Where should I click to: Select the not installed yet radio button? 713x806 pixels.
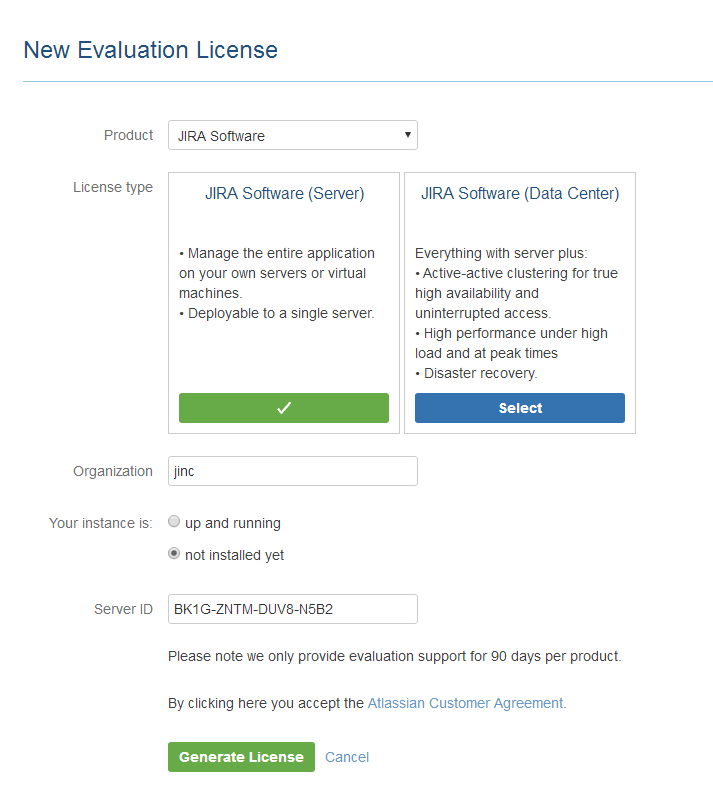[x=174, y=554]
